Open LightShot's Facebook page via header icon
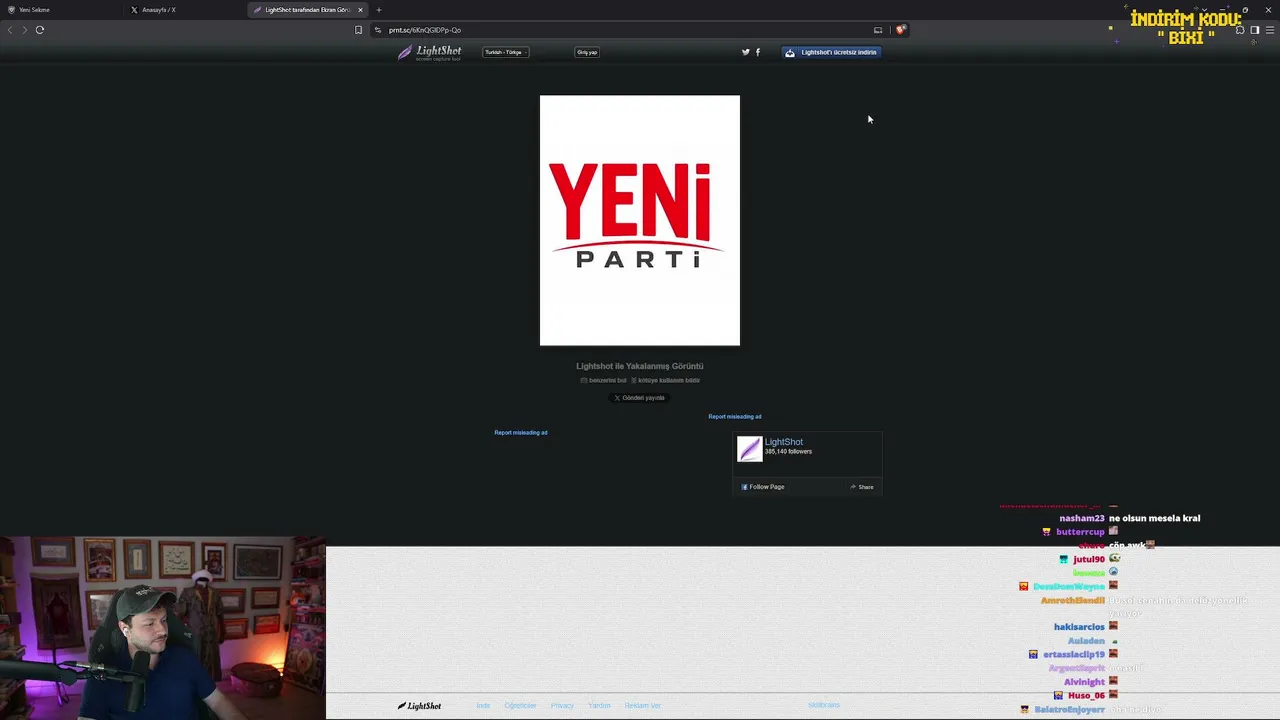1280x720 pixels. point(758,52)
